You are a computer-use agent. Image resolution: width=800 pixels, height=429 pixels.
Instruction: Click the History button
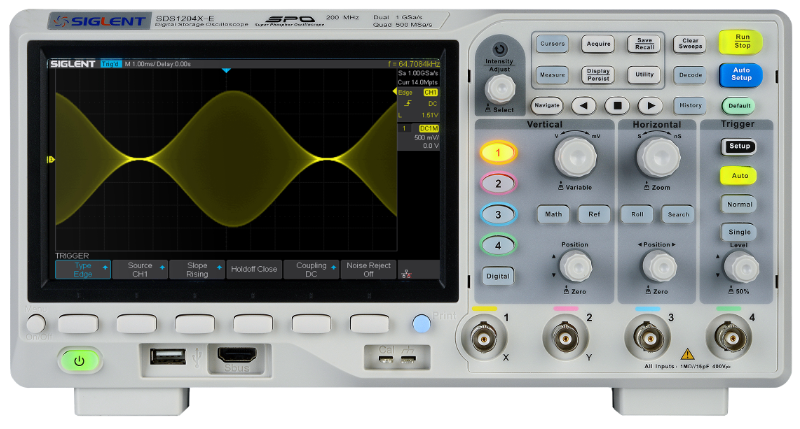[x=690, y=106]
